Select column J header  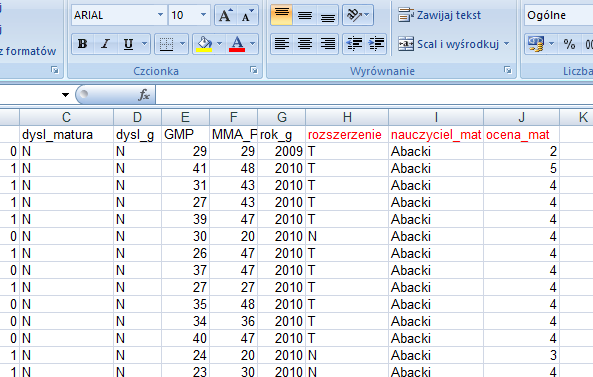click(x=522, y=117)
